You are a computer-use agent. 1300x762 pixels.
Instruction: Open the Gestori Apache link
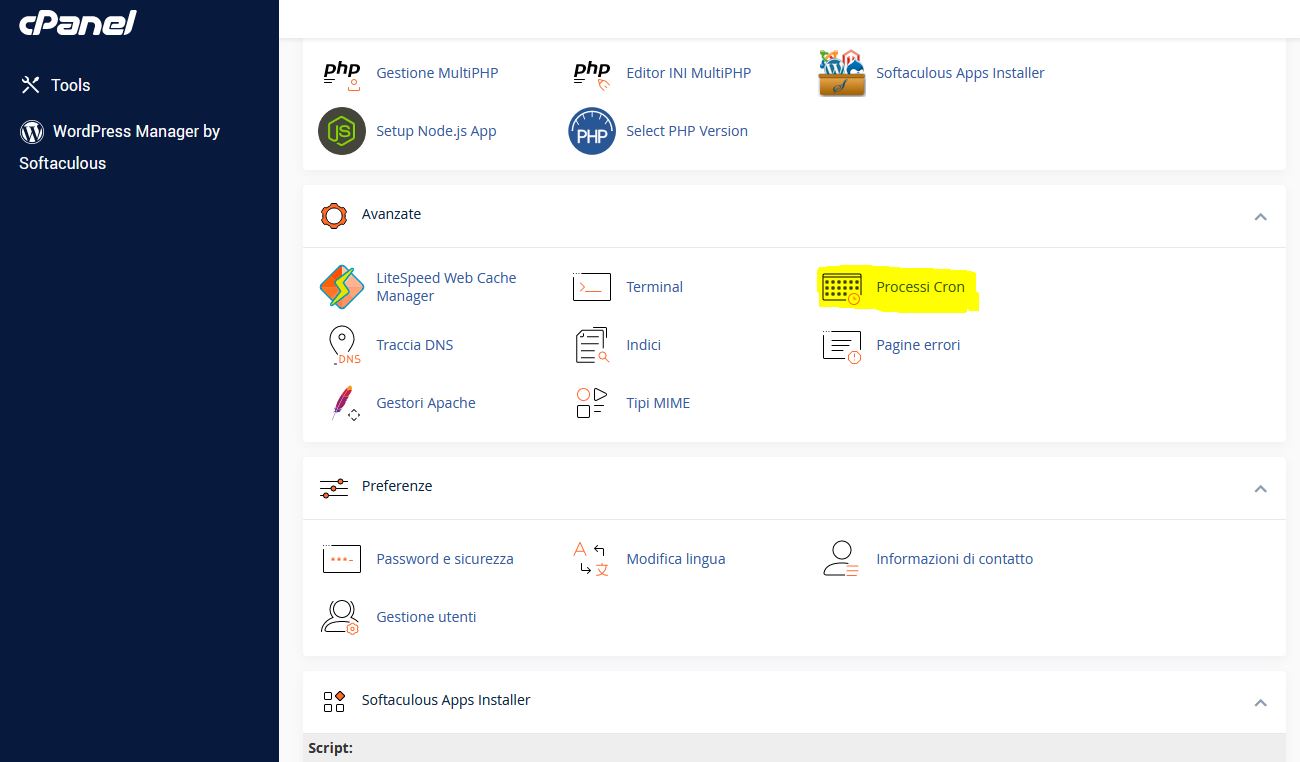coord(426,403)
